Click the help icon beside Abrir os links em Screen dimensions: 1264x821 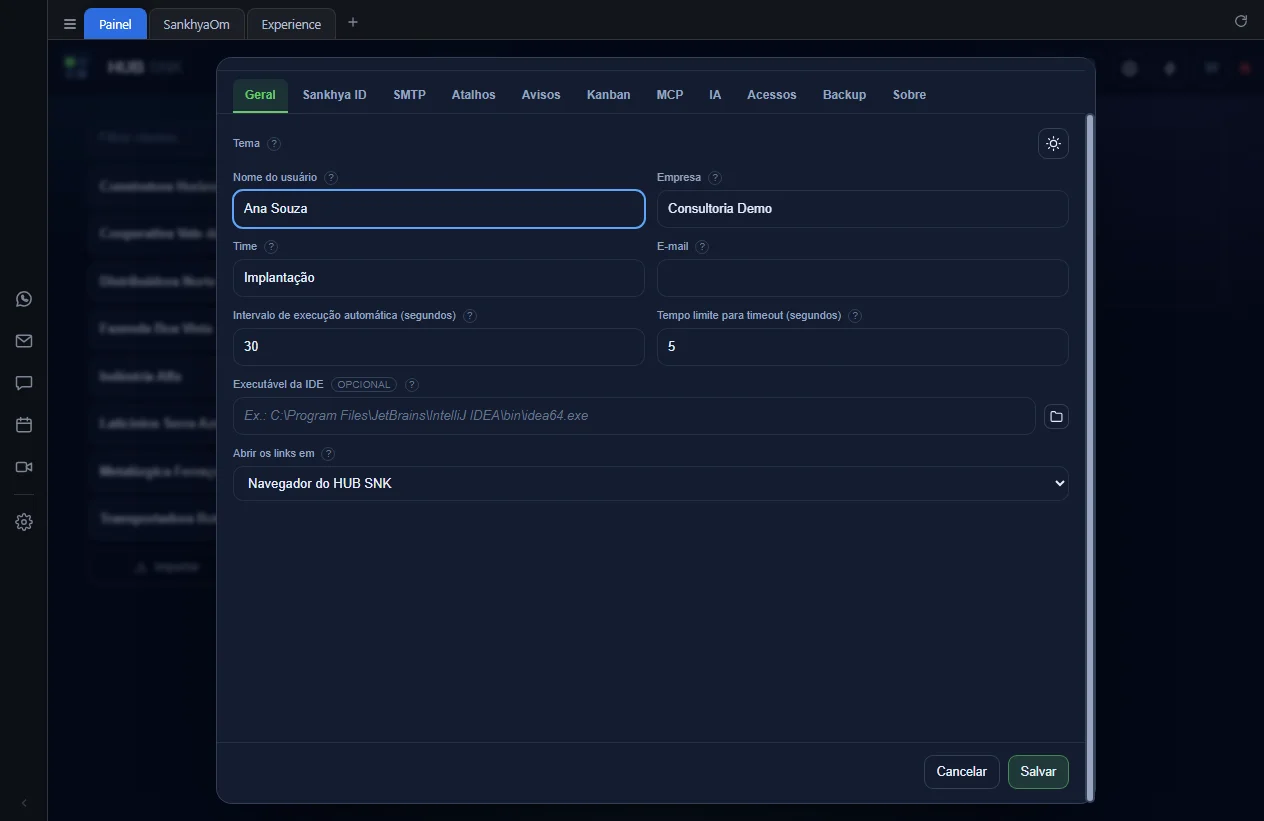pyautogui.click(x=329, y=454)
